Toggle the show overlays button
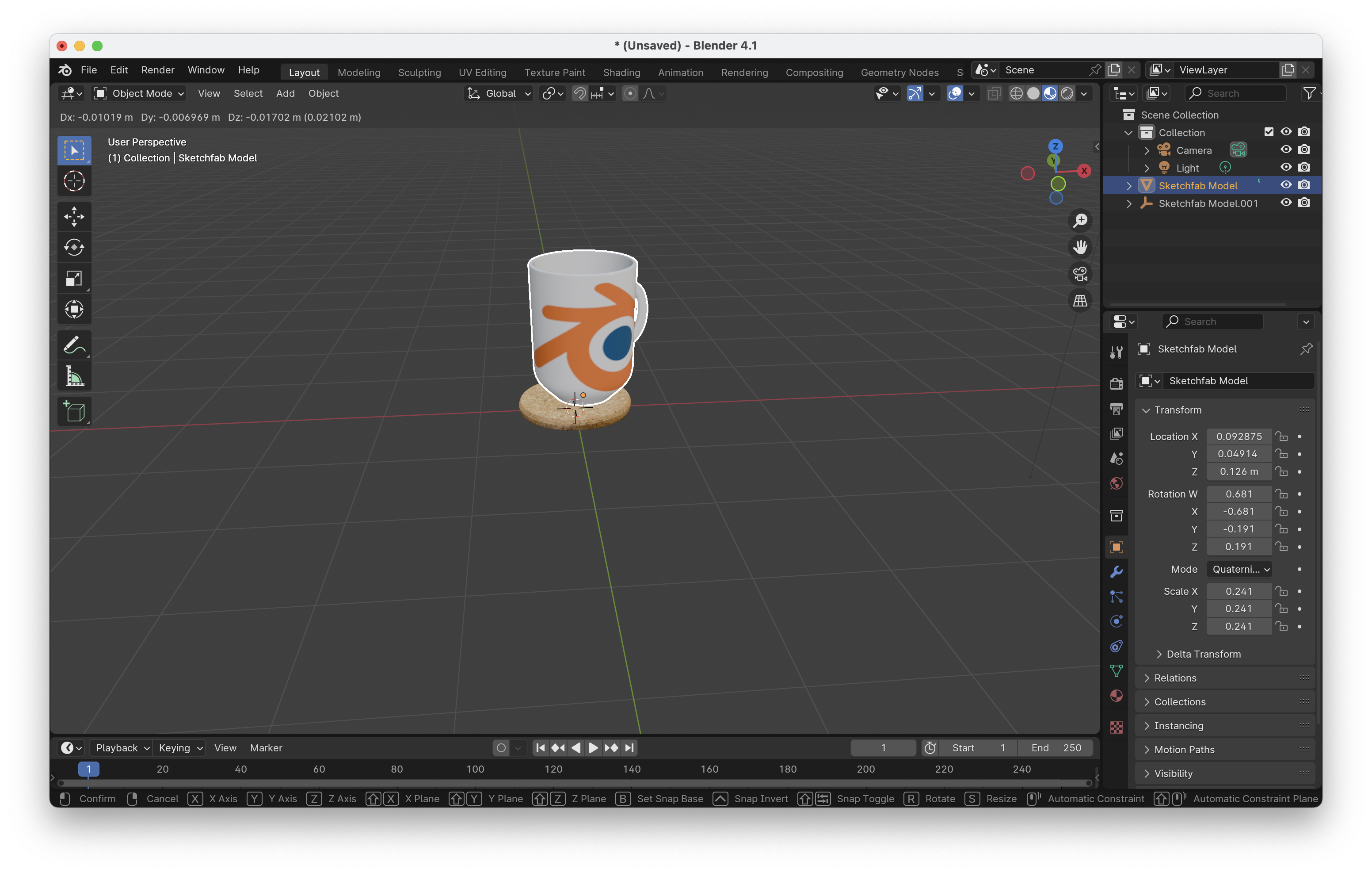This screenshot has width=1372, height=873. 955,93
